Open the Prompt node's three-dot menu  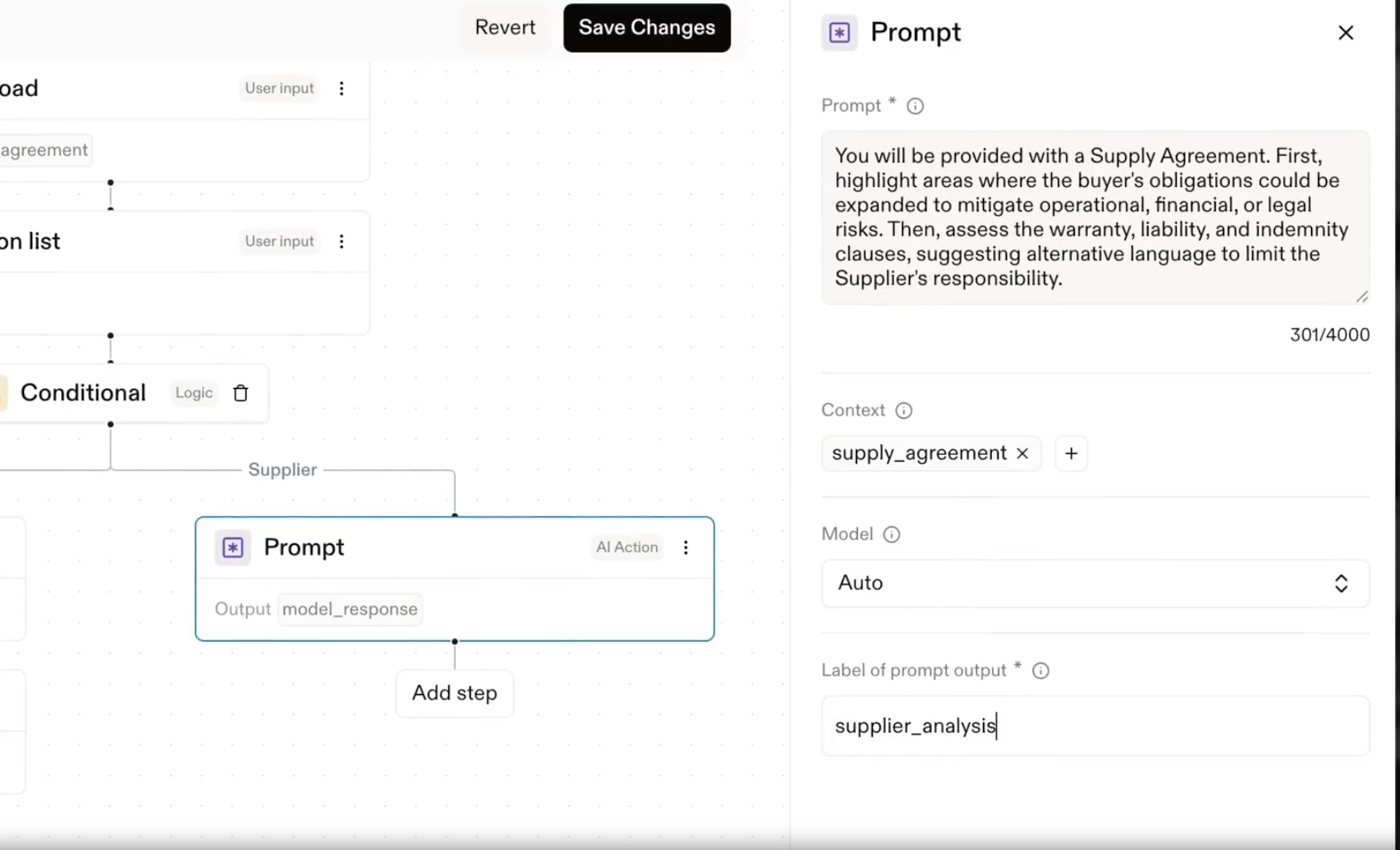point(685,548)
